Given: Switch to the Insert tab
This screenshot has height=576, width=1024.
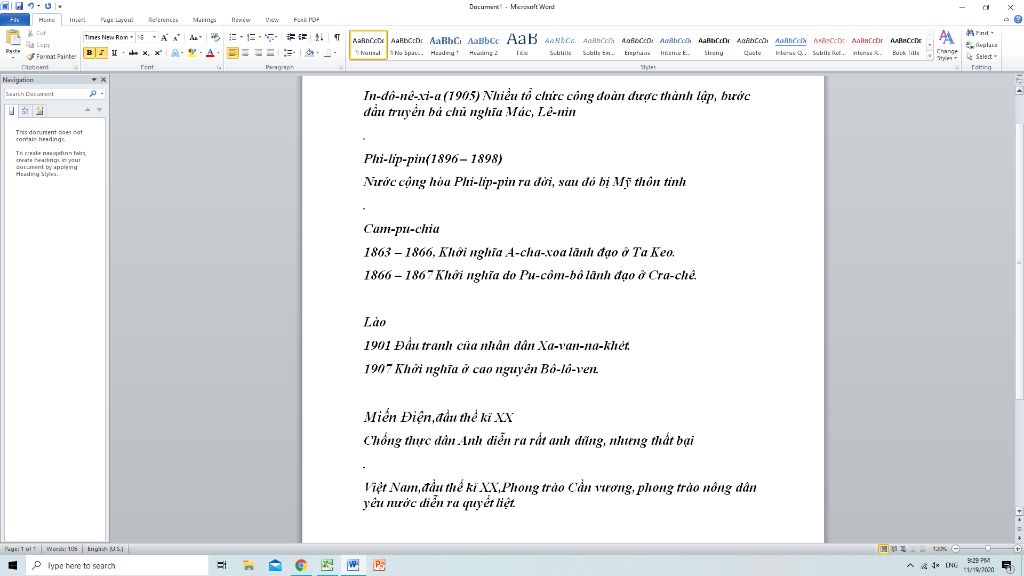Looking at the screenshot, I should click(x=77, y=20).
